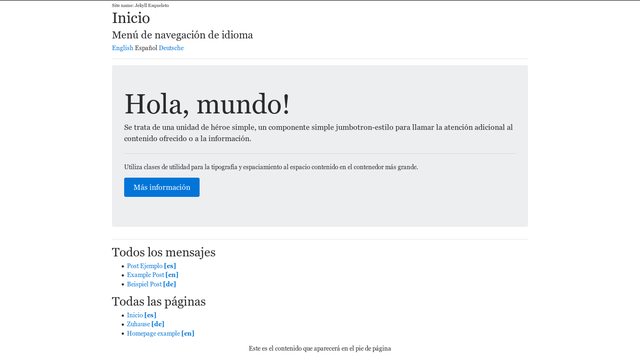Viewport: 640px width, 360px height.
Task: Open the Post Ejemplo [es] link
Action: [x=151, y=266]
